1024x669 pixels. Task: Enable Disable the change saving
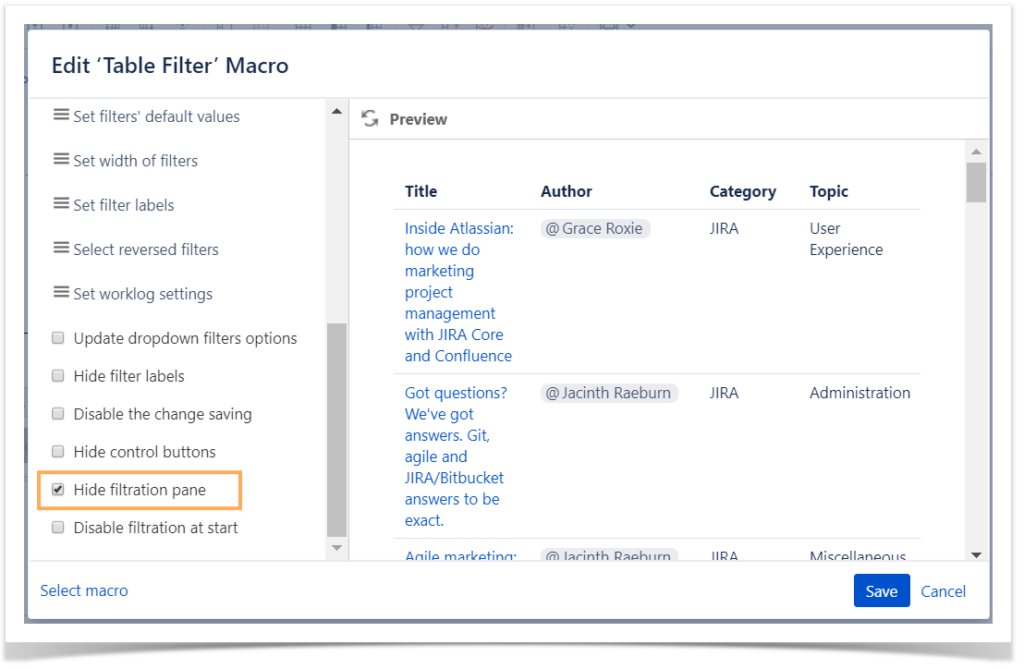(x=57, y=413)
